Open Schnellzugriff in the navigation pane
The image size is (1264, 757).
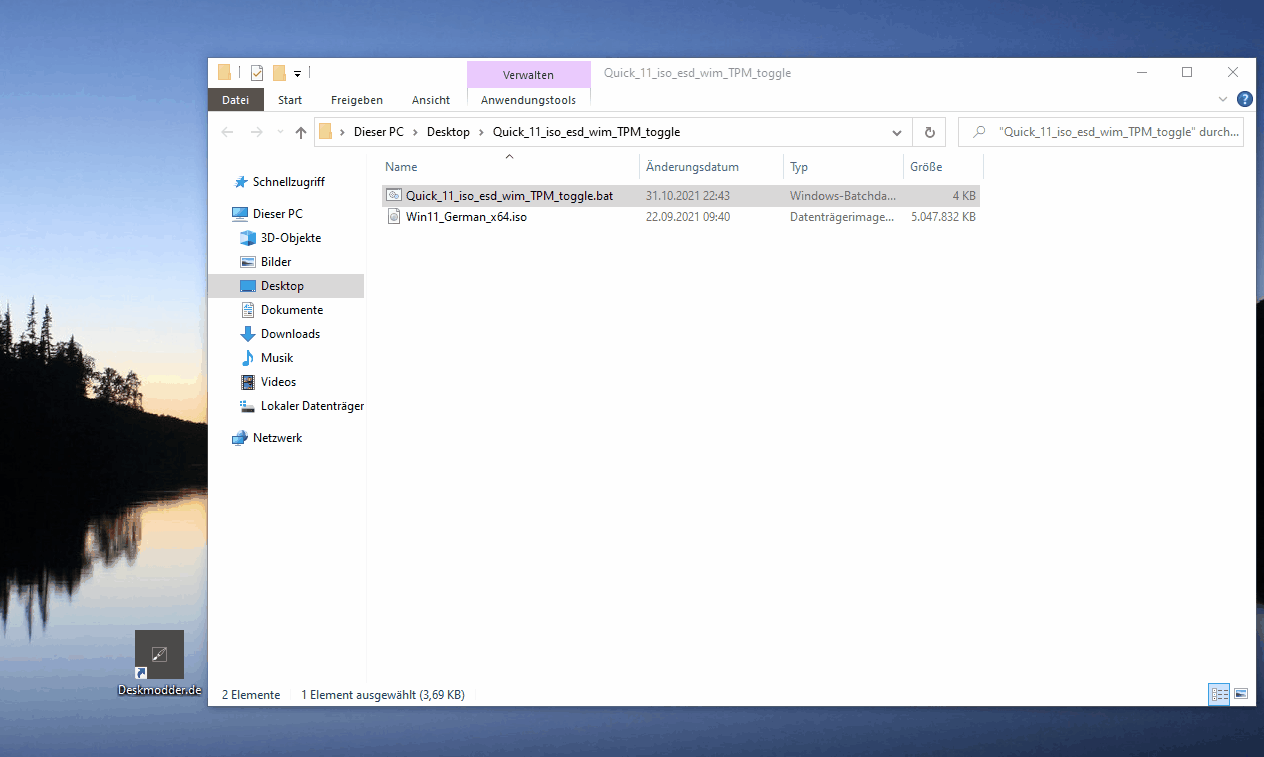pos(288,182)
